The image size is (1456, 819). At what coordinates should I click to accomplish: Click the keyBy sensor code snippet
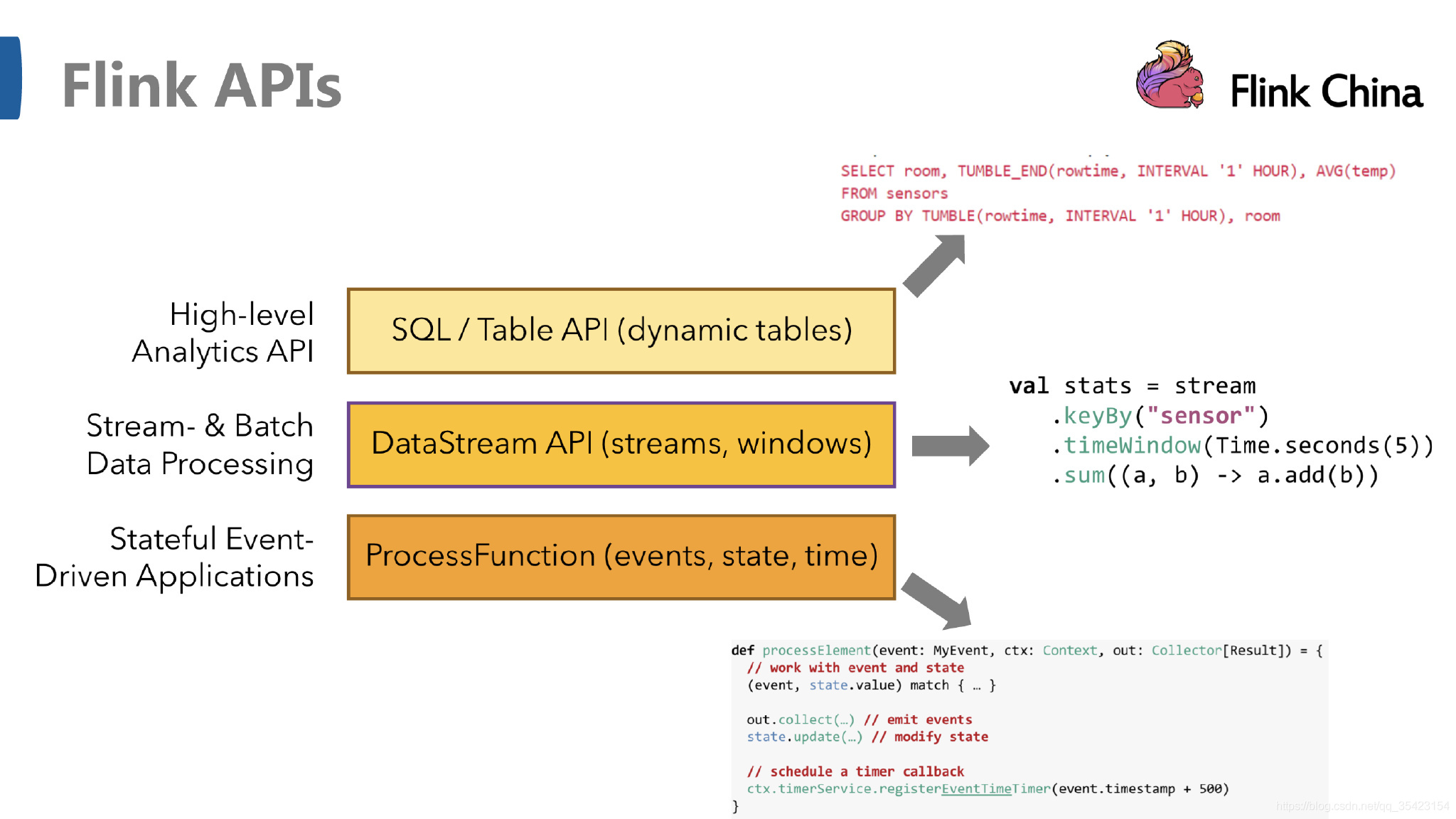coord(1150,415)
